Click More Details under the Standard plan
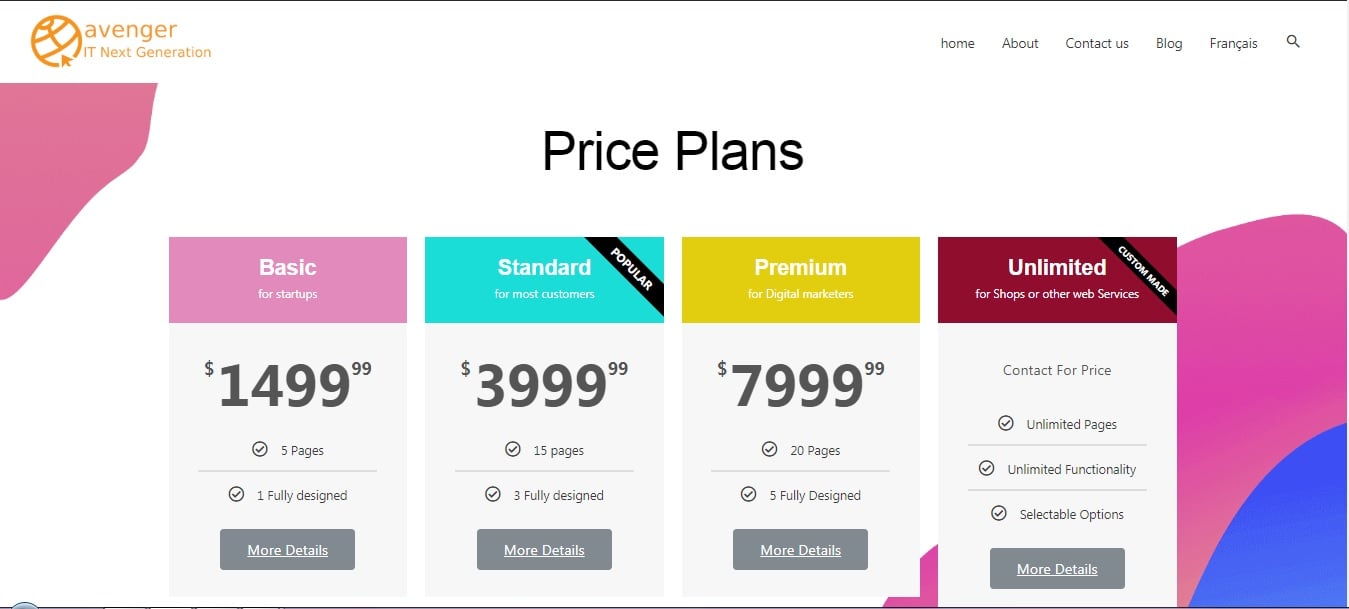The height and width of the screenshot is (609, 1349). 544,550
